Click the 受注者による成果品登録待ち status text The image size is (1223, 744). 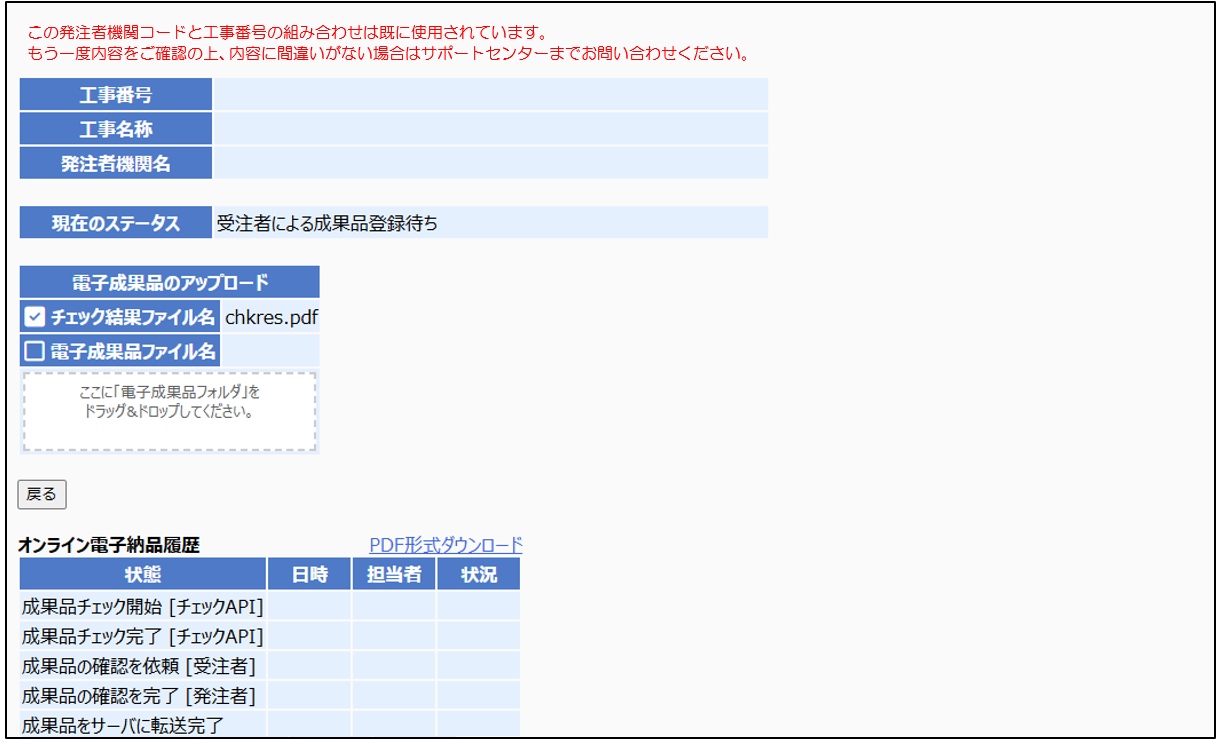pos(327,223)
